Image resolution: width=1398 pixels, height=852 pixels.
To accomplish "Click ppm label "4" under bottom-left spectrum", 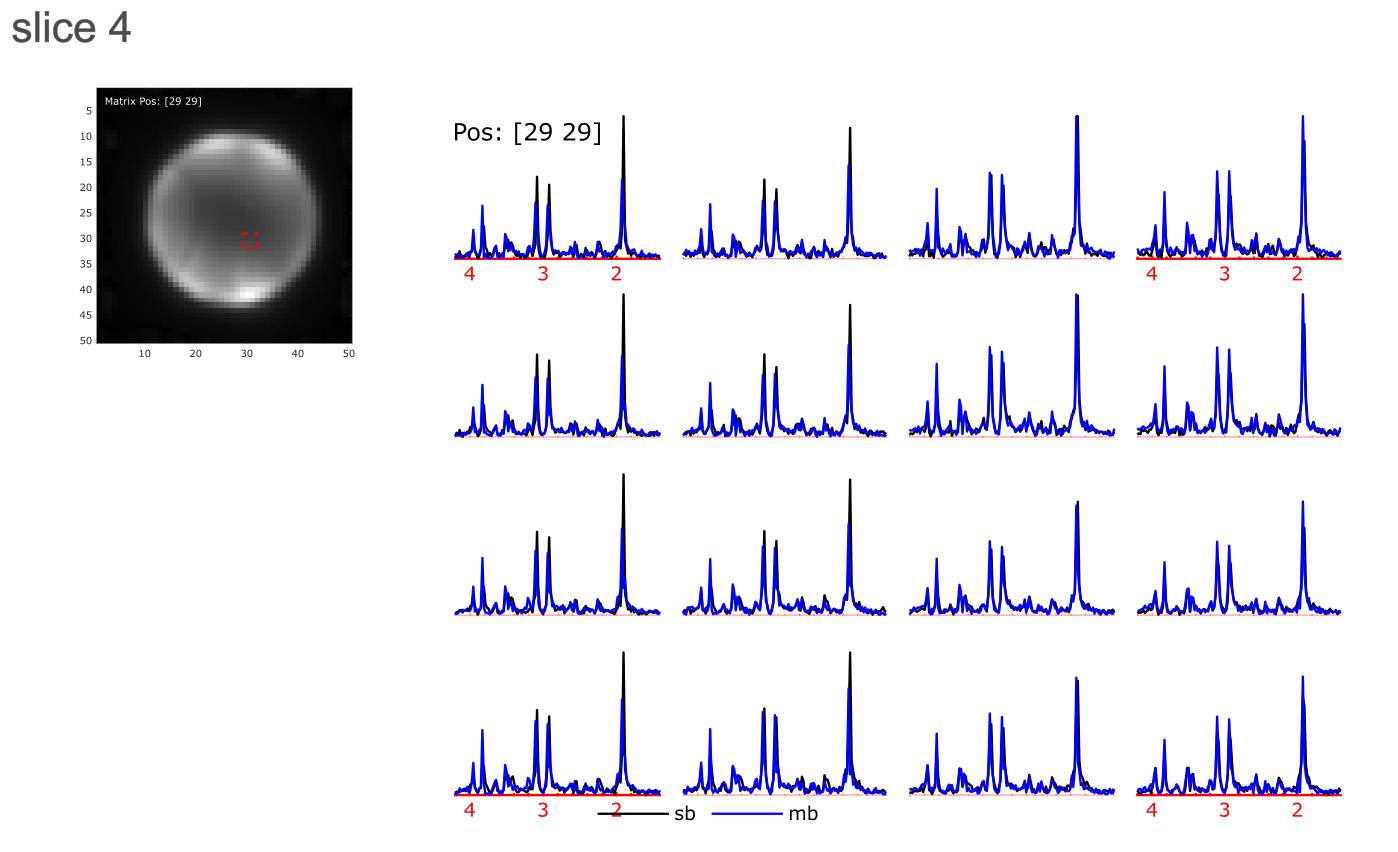I will [x=469, y=810].
